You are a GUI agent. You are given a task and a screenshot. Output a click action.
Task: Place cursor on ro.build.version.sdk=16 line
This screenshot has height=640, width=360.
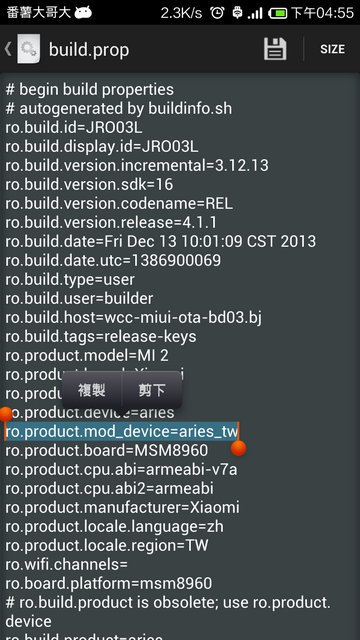pos(89,184)
